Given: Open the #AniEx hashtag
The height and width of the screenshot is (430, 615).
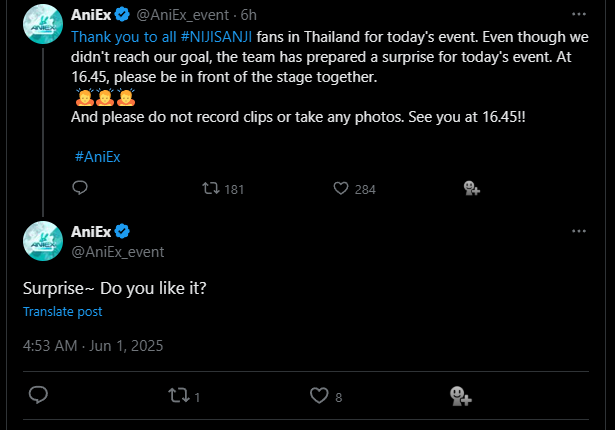Looking at the screenshot, I should pos(98,156).
